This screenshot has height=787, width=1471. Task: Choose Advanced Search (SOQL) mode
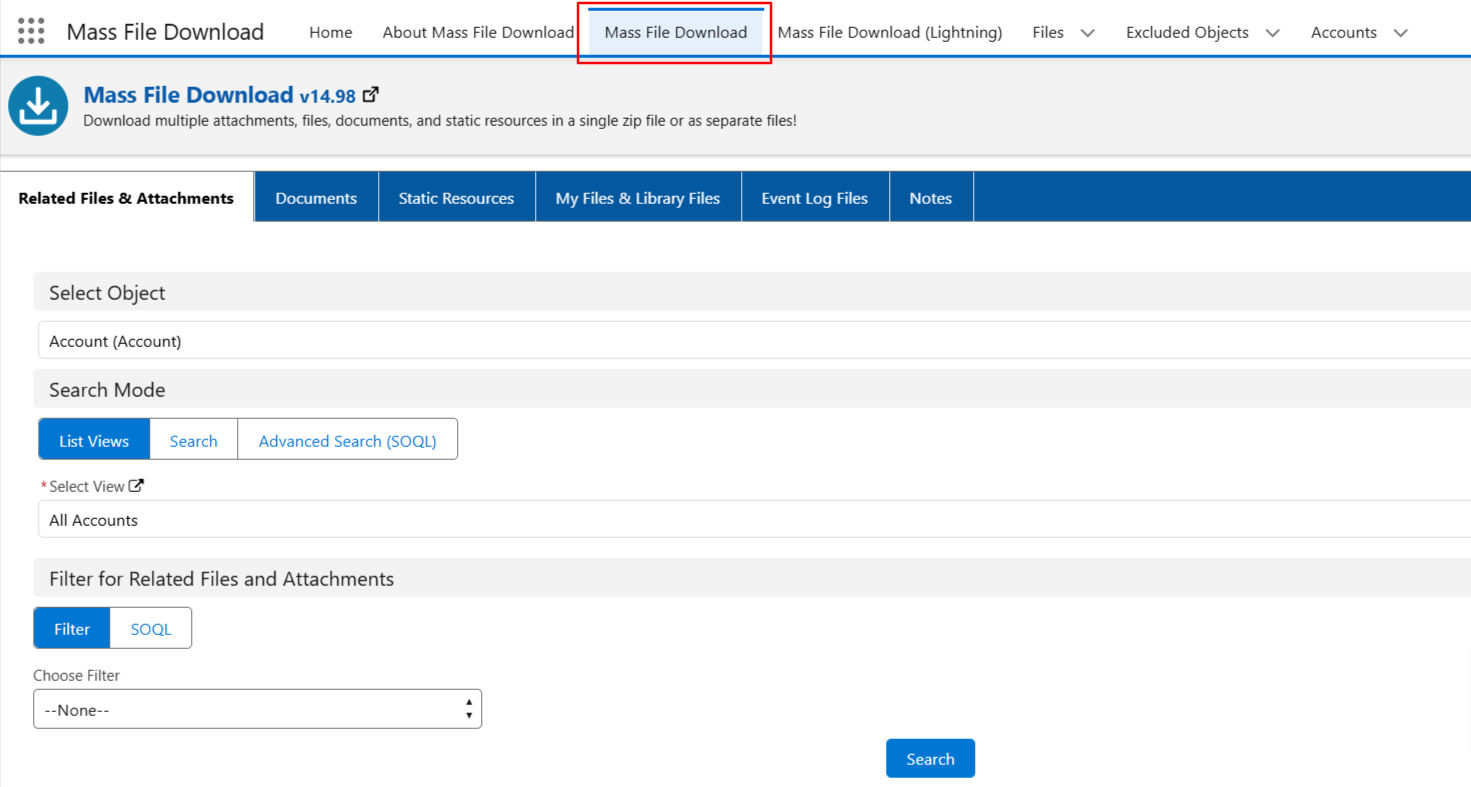(347, 440)
